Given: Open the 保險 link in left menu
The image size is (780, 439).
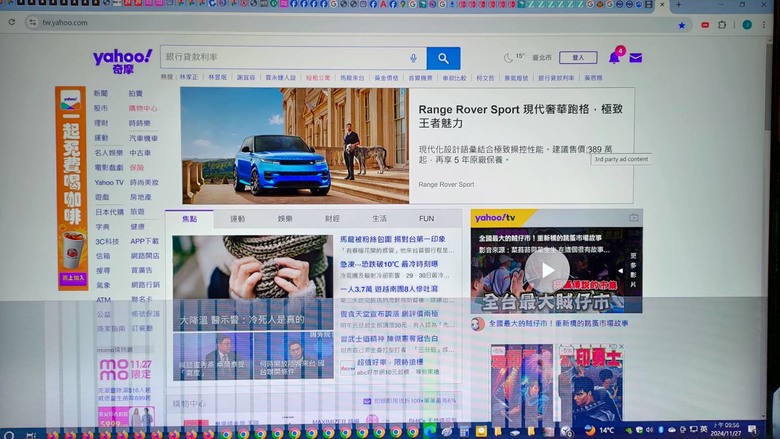Looking at the screenshot, I should [137, 168].
